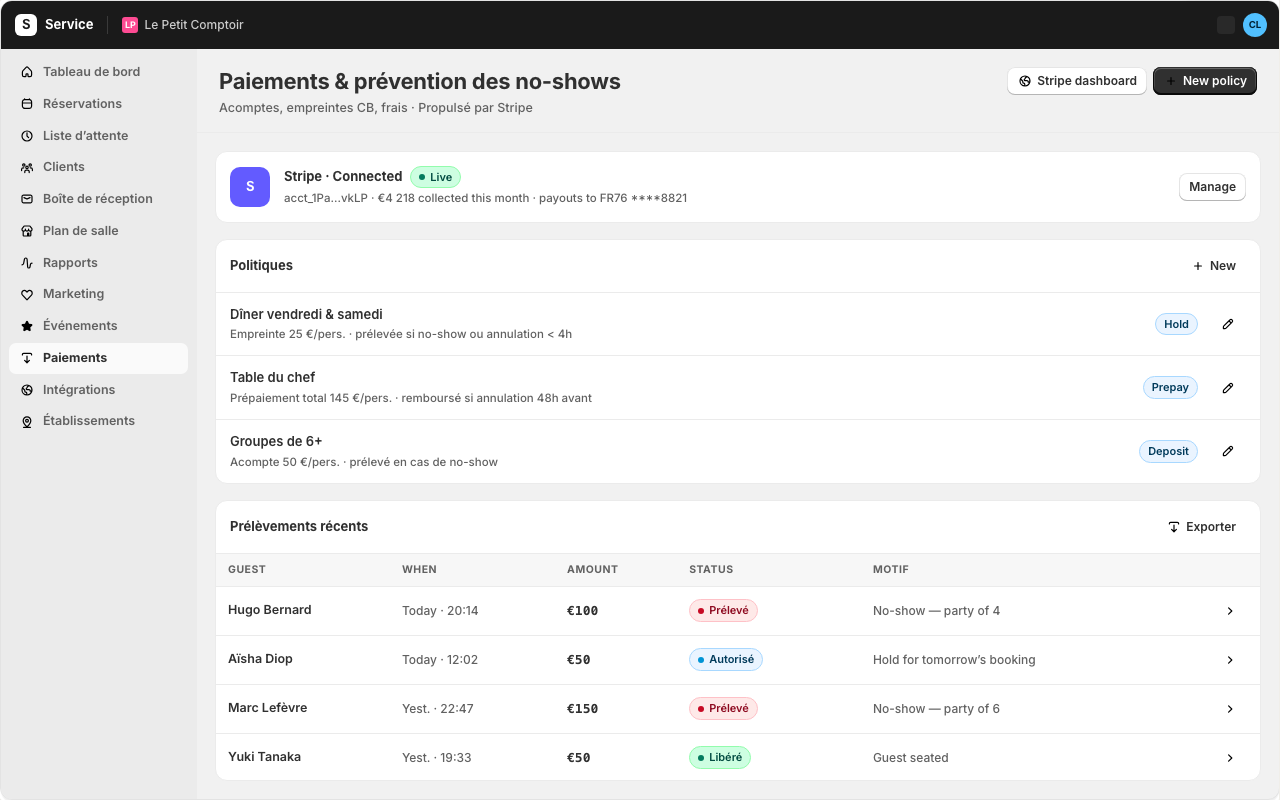Open the Intégrations section
The image size is (1280, 800).
[98, 390]
